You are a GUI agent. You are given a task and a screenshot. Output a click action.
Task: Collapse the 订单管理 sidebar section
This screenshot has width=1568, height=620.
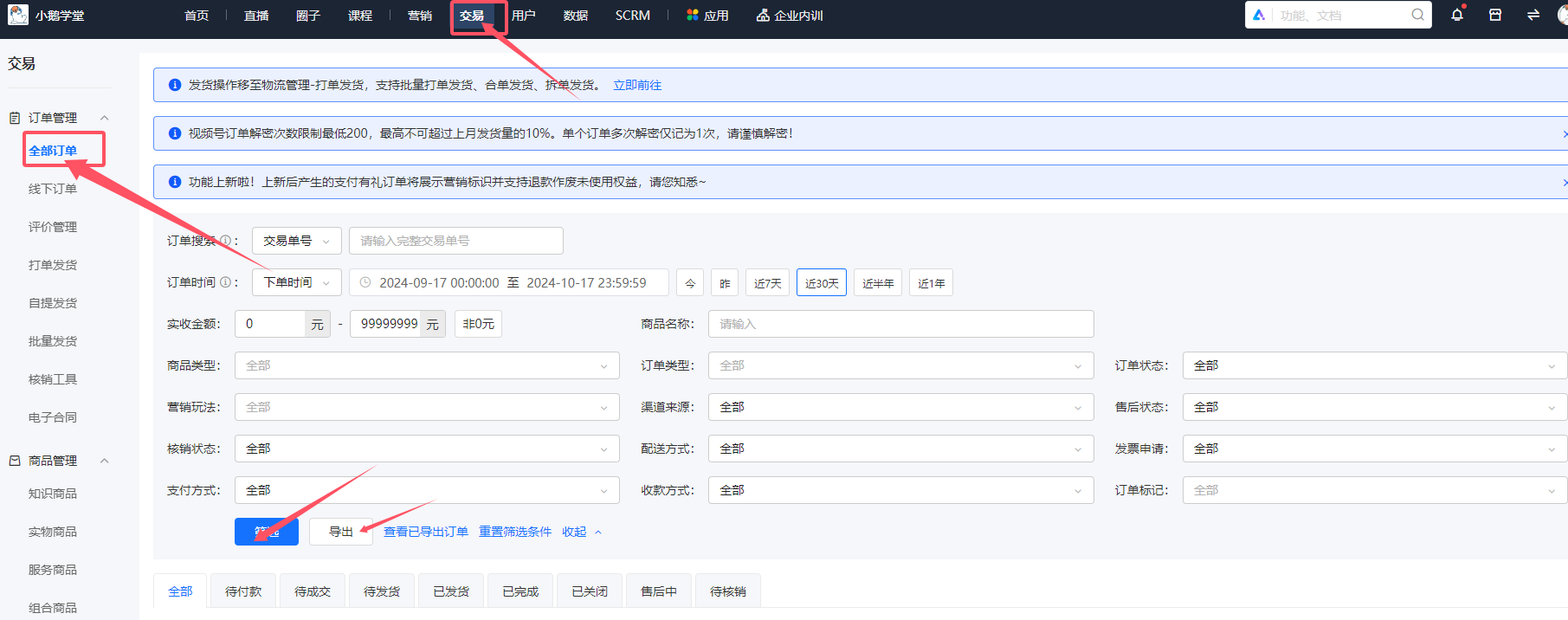click(x=105, y=118)
